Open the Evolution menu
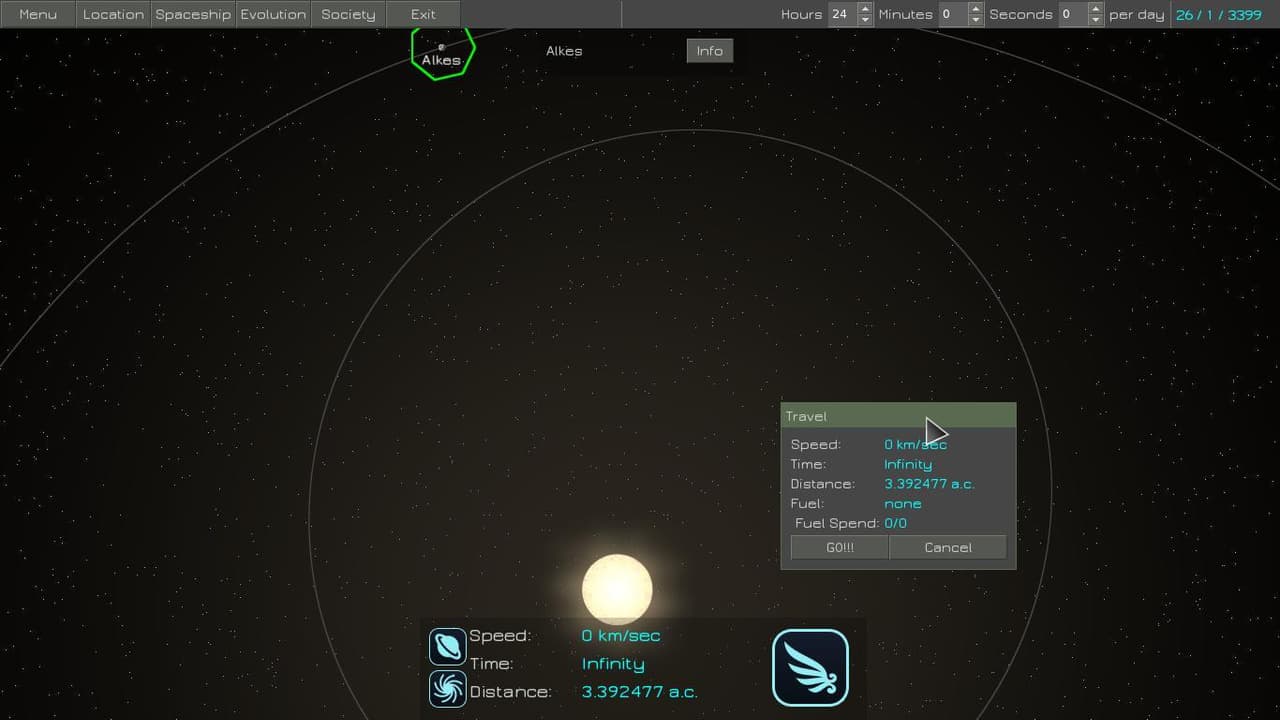This screenshot has height=720, width=1280. tap(273, 14)
